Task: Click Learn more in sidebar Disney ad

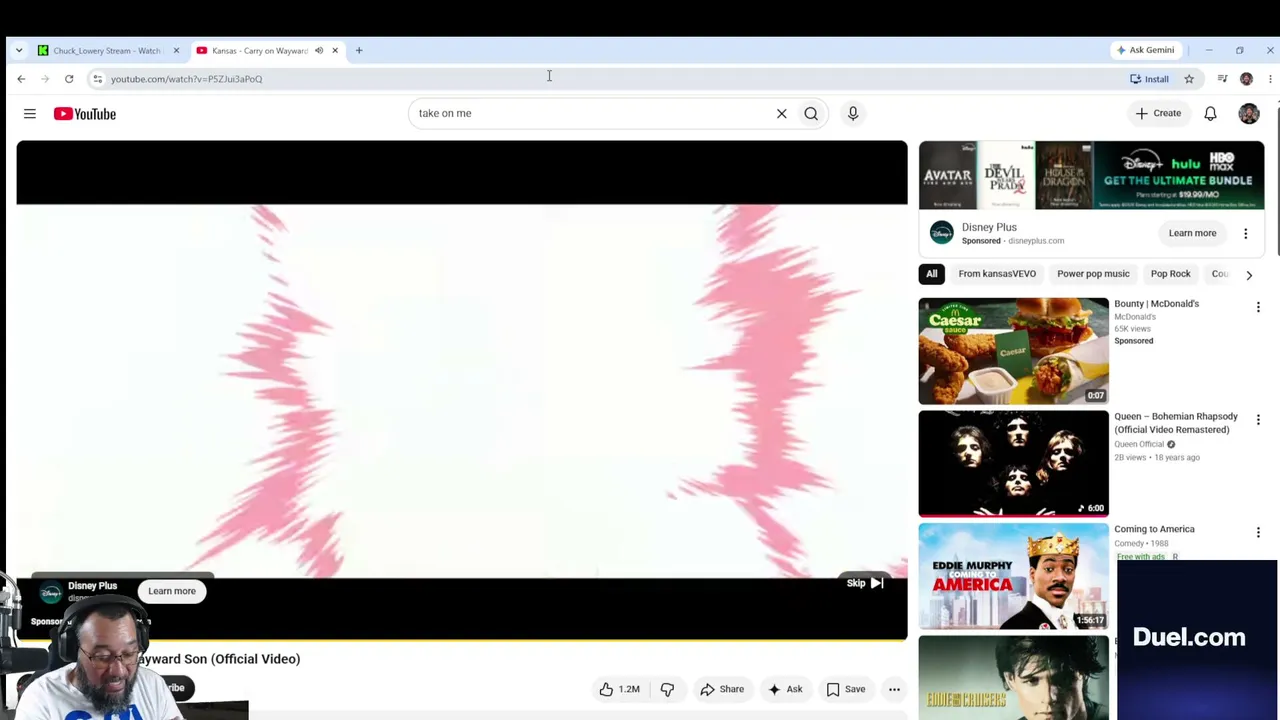Action: pos(1192,233)
